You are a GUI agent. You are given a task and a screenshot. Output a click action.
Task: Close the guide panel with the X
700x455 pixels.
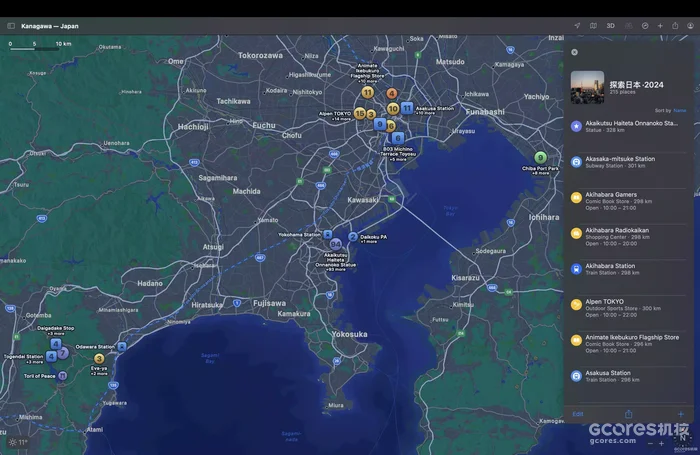pyautogui.click(x=575, y=52)
